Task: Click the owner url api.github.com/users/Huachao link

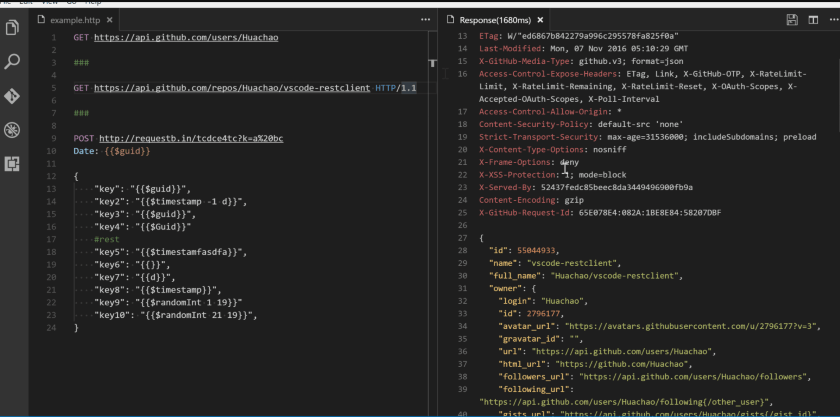Action: pyautogui.click(x=622, y=352)
